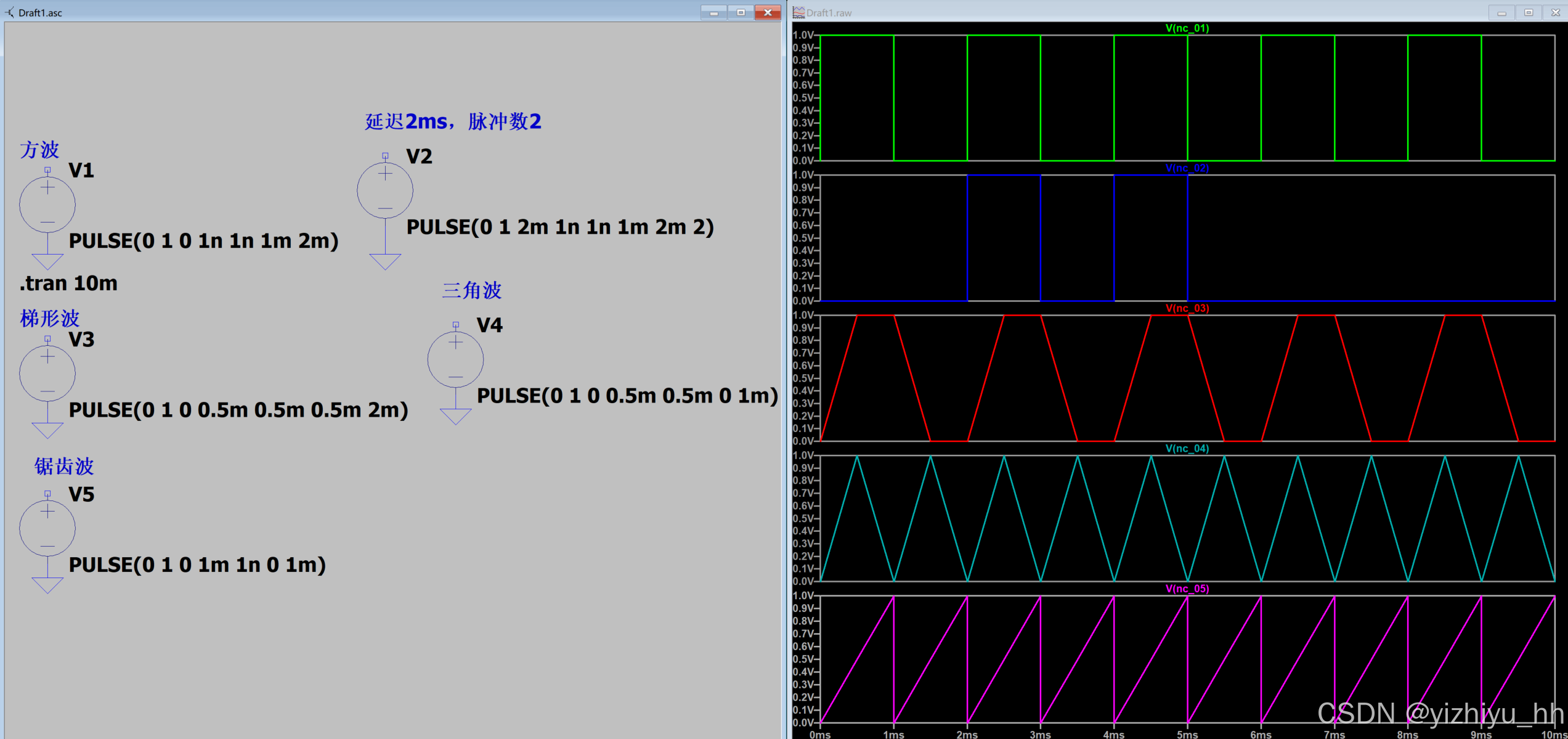Minimize the Draft1.raw waveform window

pyautogui.click(x=1501, y=12)
